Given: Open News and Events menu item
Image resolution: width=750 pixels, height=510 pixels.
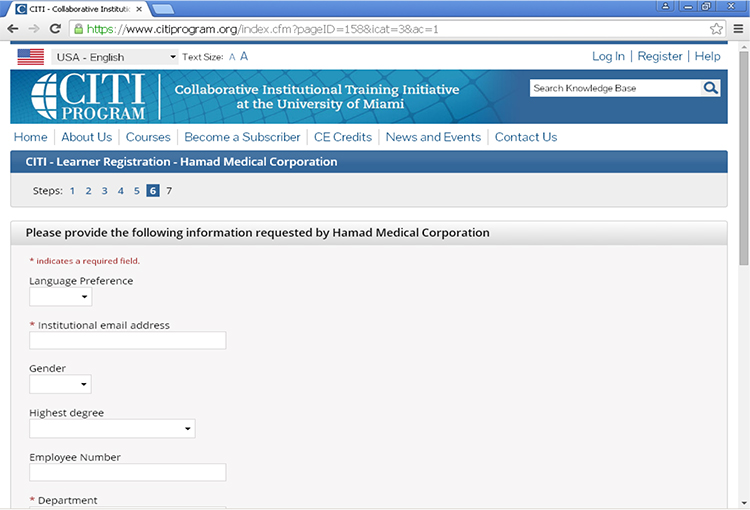Looking at the screenshot, I should 433,137.
